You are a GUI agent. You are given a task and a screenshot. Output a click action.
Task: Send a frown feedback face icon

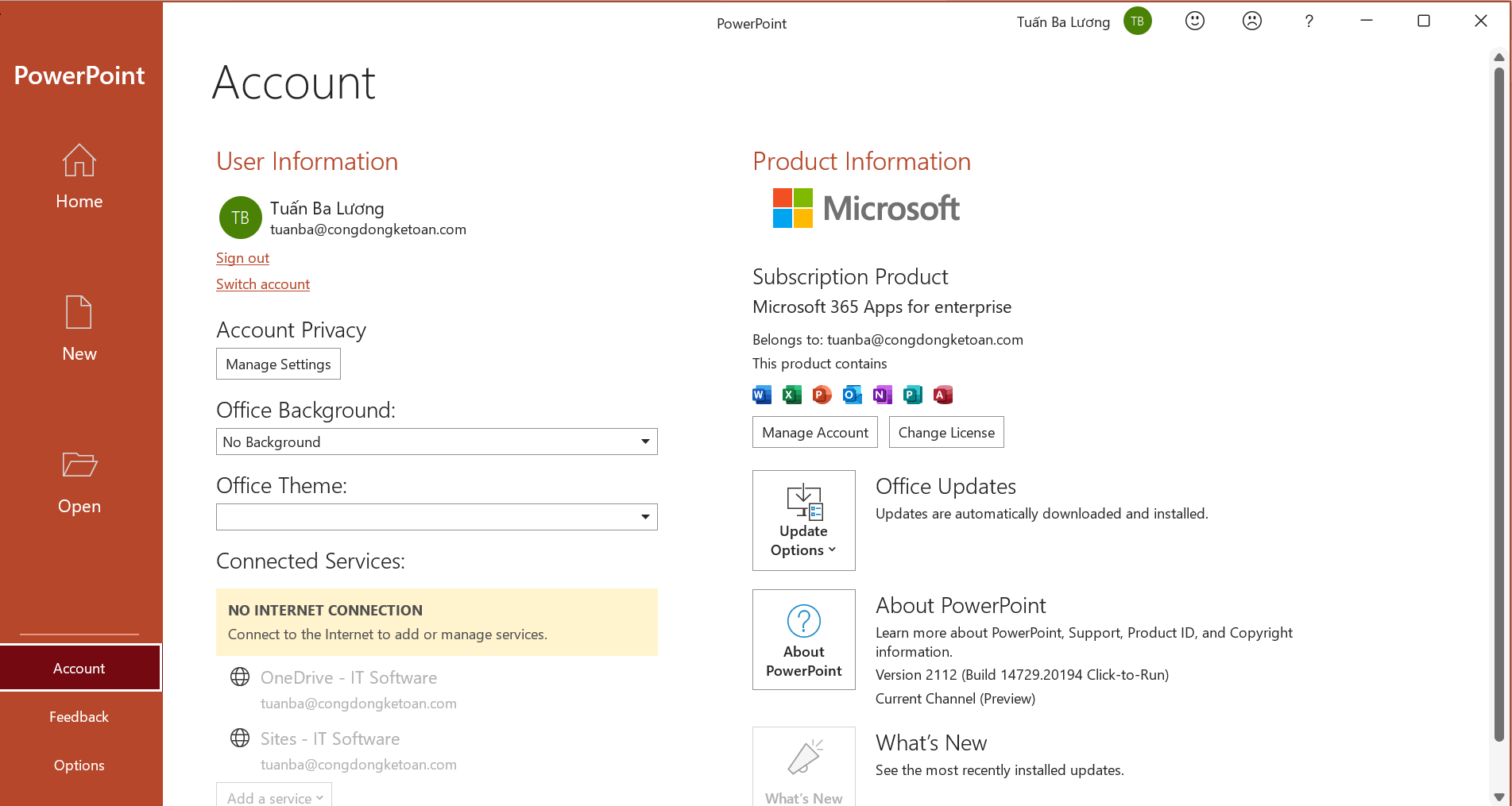point(1252,21)
